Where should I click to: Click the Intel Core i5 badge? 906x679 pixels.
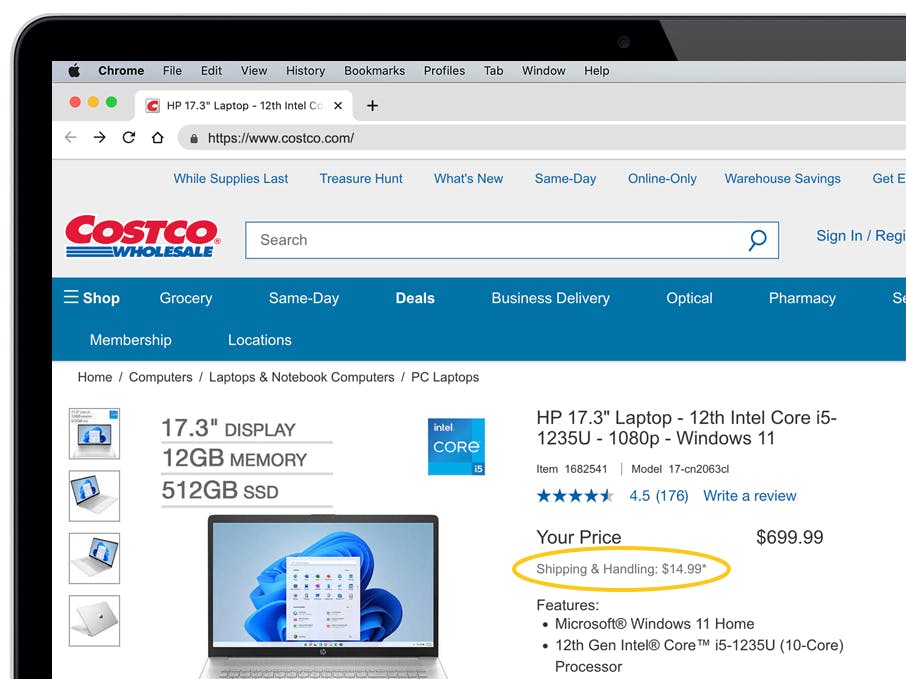(x=456, y=446)
